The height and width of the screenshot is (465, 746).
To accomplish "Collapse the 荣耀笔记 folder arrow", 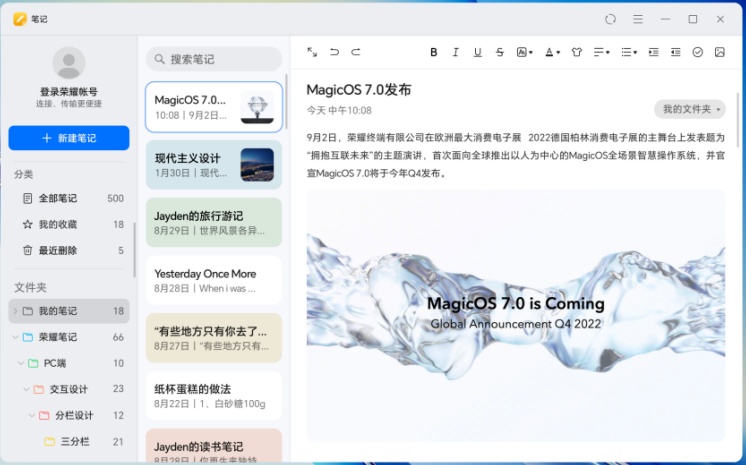I will point(15,337).
